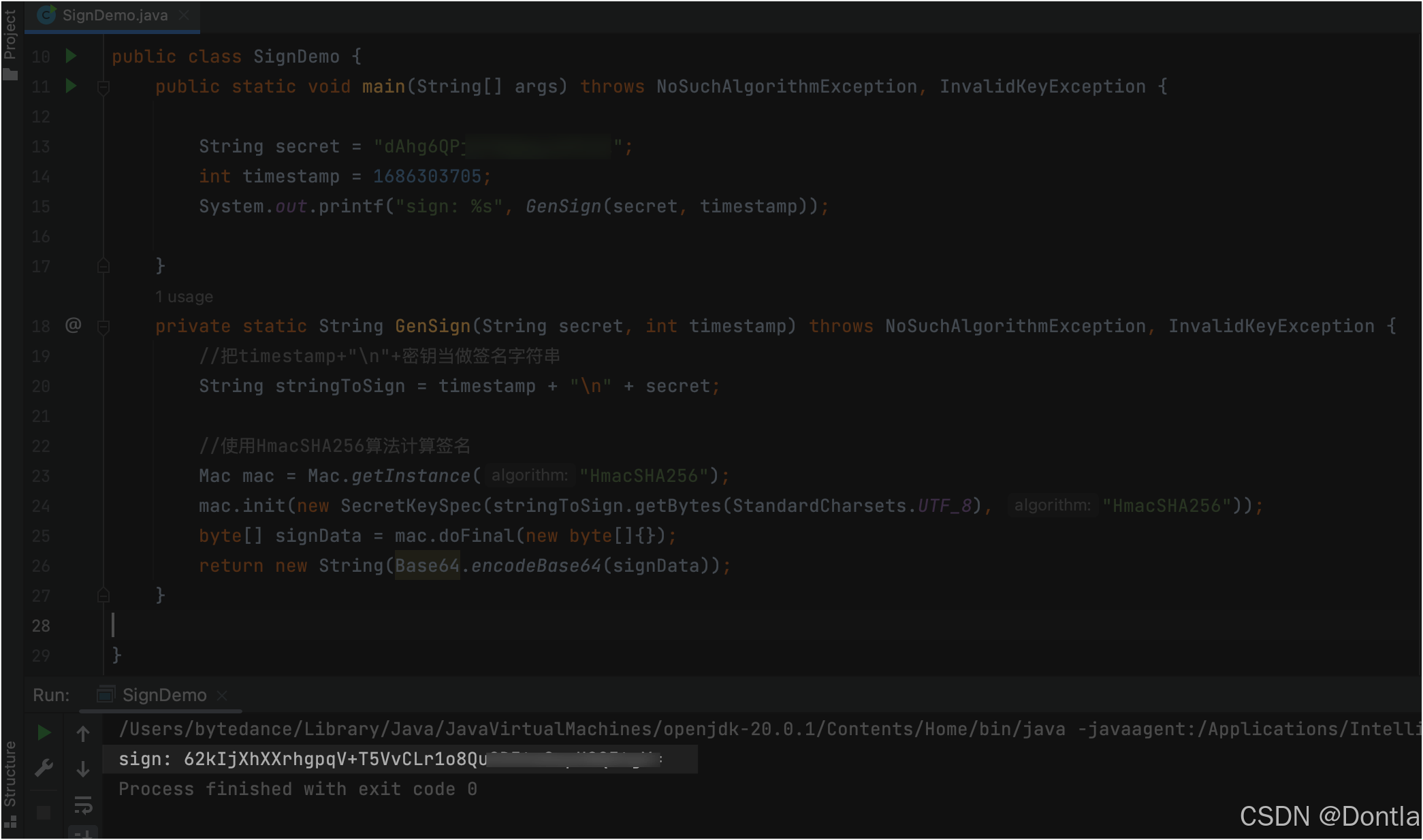Collapse the main method using its fold marker
Screen dimensions: 1423x840
[x=103, y=87]
